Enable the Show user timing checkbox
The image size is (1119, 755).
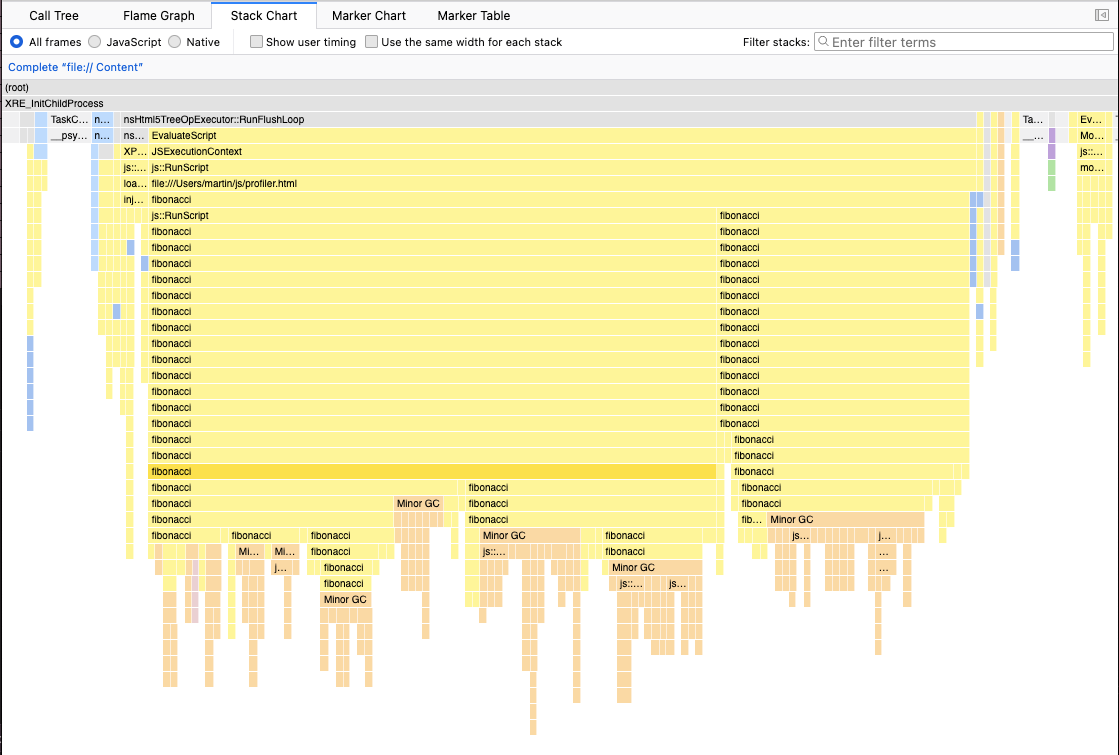pos(257,42)
